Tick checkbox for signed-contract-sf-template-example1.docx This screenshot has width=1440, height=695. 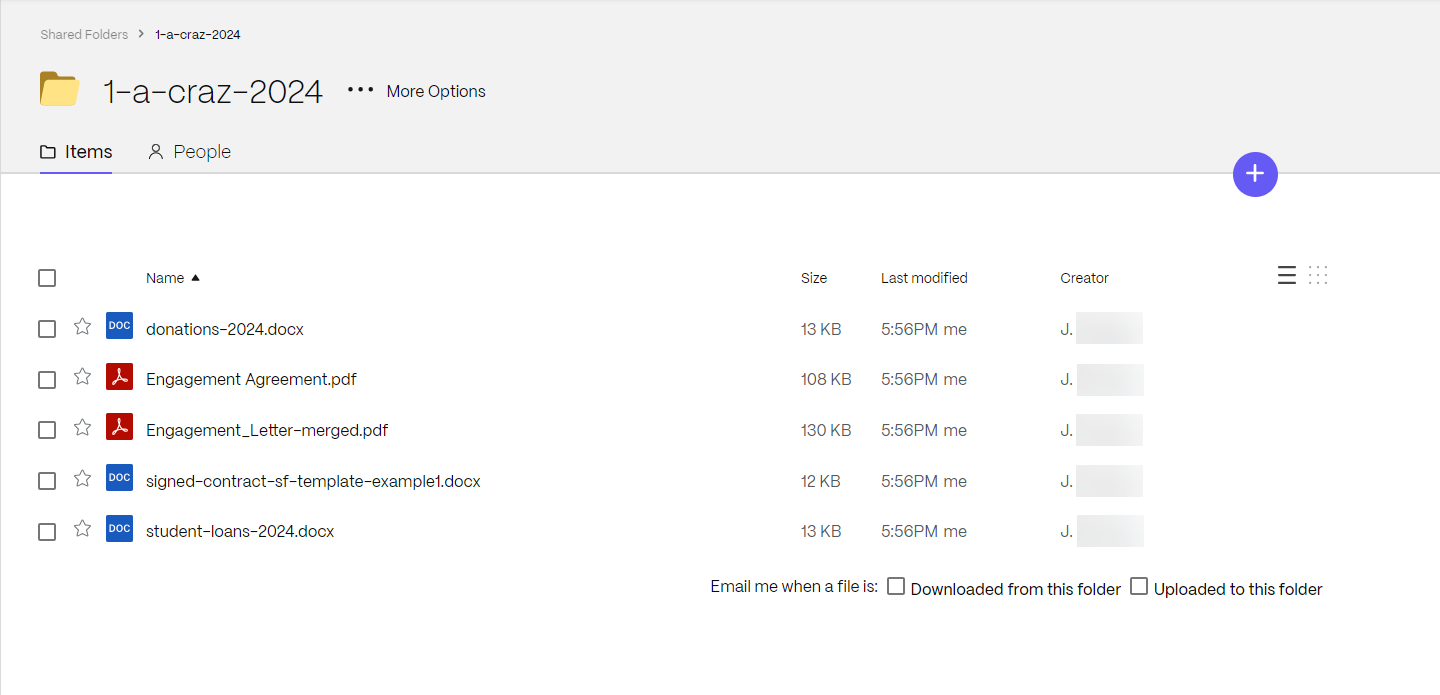click(x=47, y=481)
